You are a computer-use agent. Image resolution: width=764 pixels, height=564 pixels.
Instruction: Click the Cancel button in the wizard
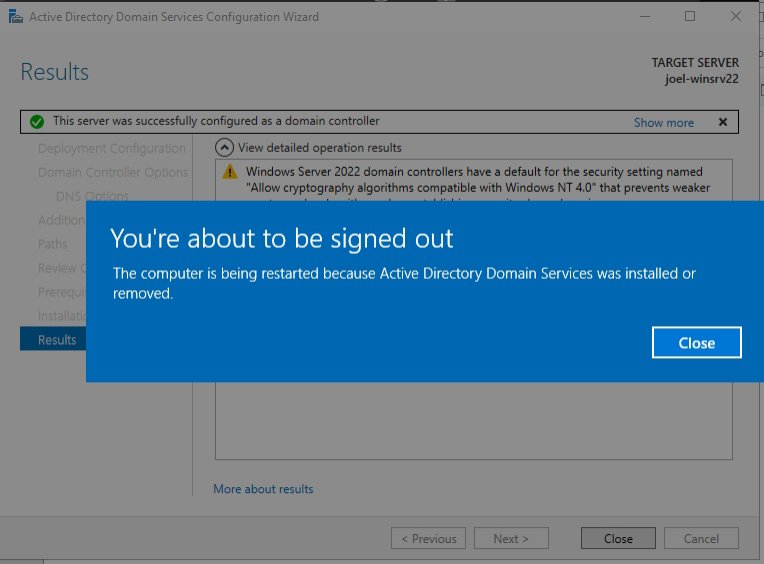(x=701, y=538)
